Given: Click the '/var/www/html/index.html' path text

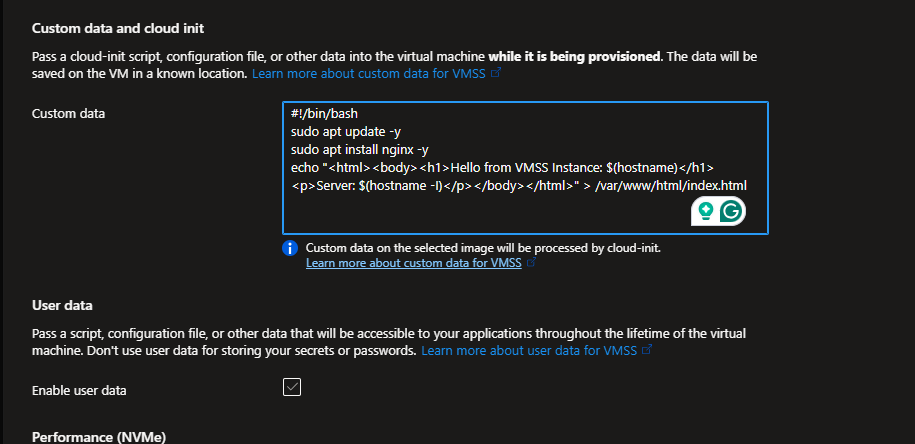Looking at the screenshot, I should tap(670, 185).
